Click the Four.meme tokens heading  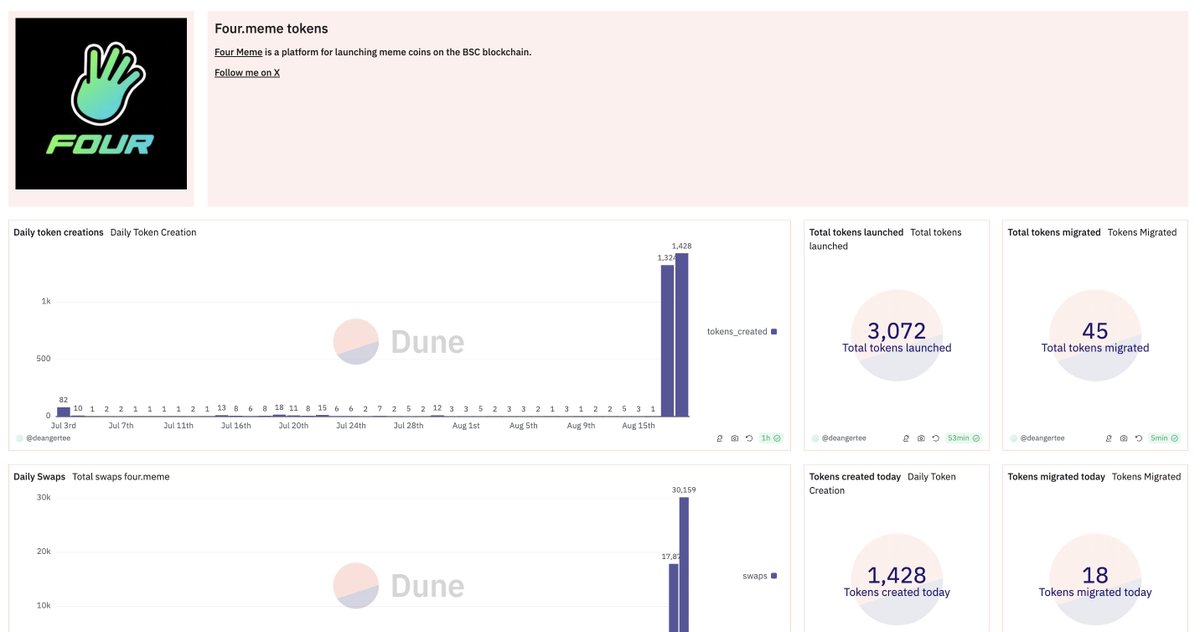click(x=271, y=29)
